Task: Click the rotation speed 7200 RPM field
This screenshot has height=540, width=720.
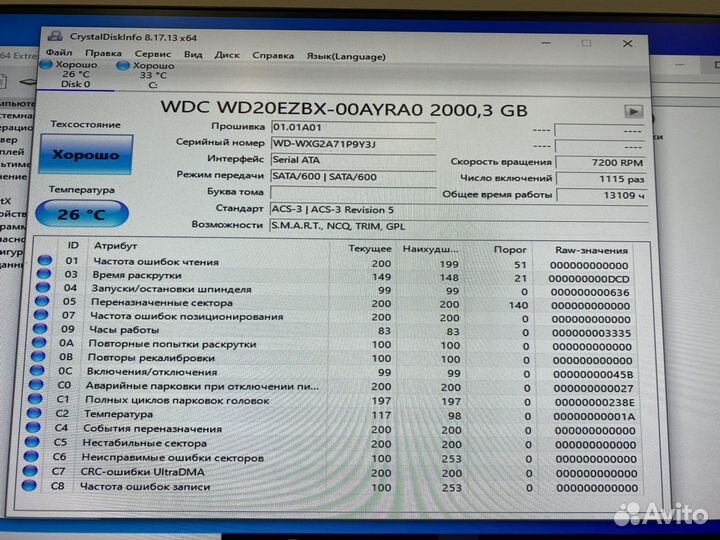Action: [x=601, y=163]
